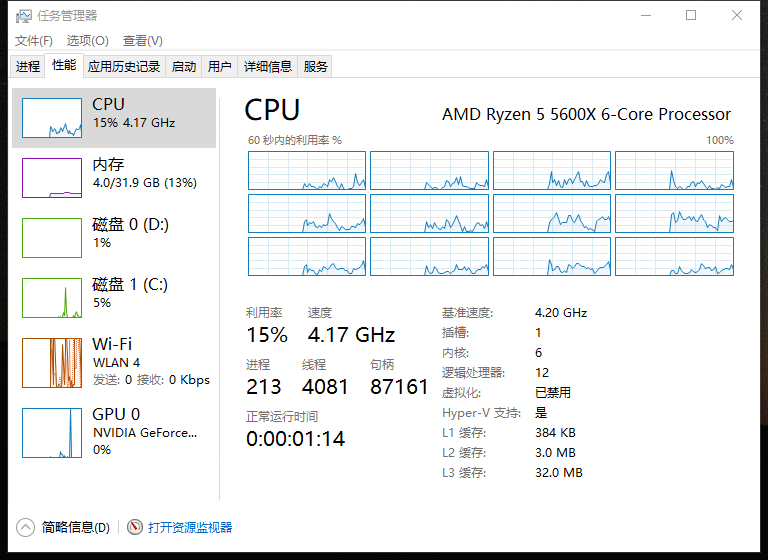768x560 pixels.
Task: Switch to the 详细信息 tab
Action: pos(268,67)
